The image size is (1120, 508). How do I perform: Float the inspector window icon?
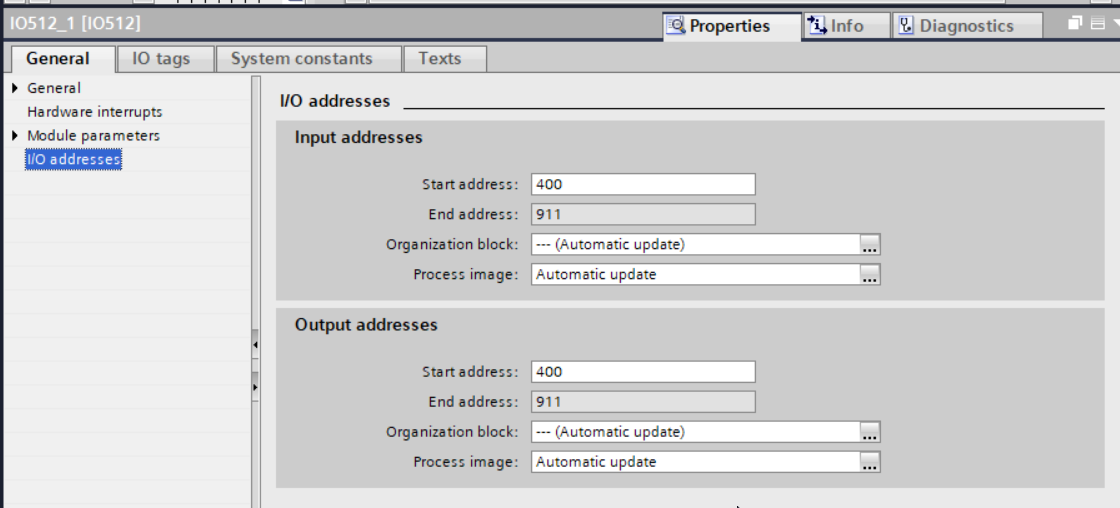pos(1076,24)
